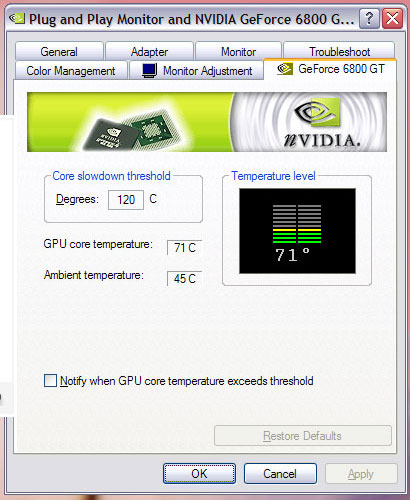The width and height of the screenshot is (410, 500).
Task: Confirm with the OK button
Action: pos(199,473)
